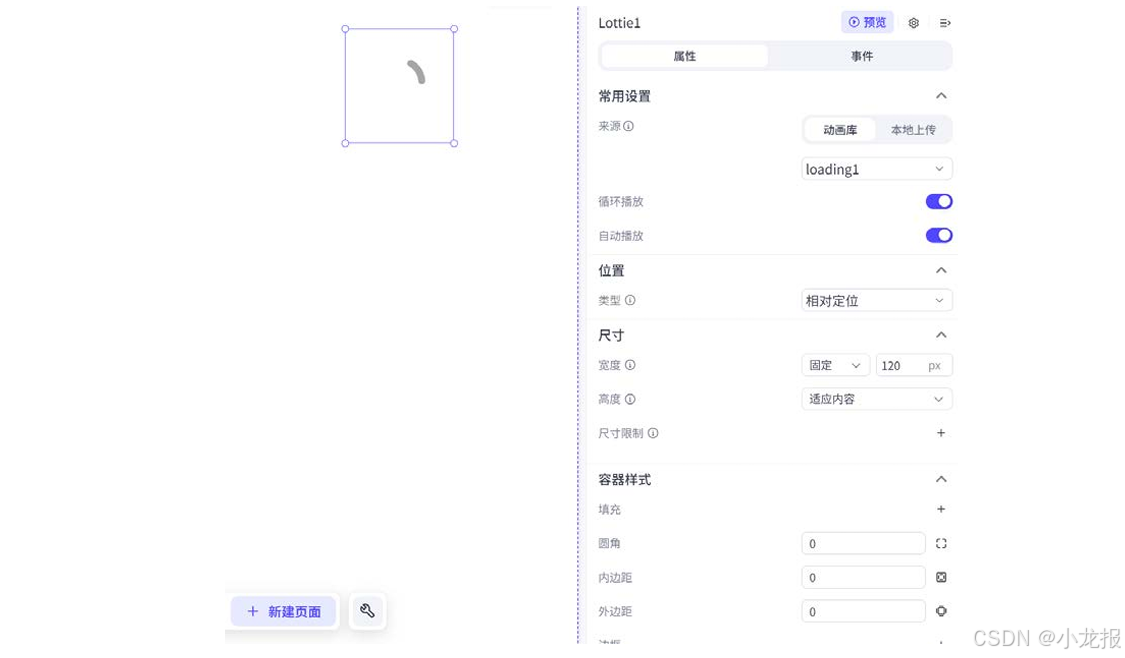Select the 属性 tab
The width and height of the screenshot is (1125, 658).
[685, 56]
